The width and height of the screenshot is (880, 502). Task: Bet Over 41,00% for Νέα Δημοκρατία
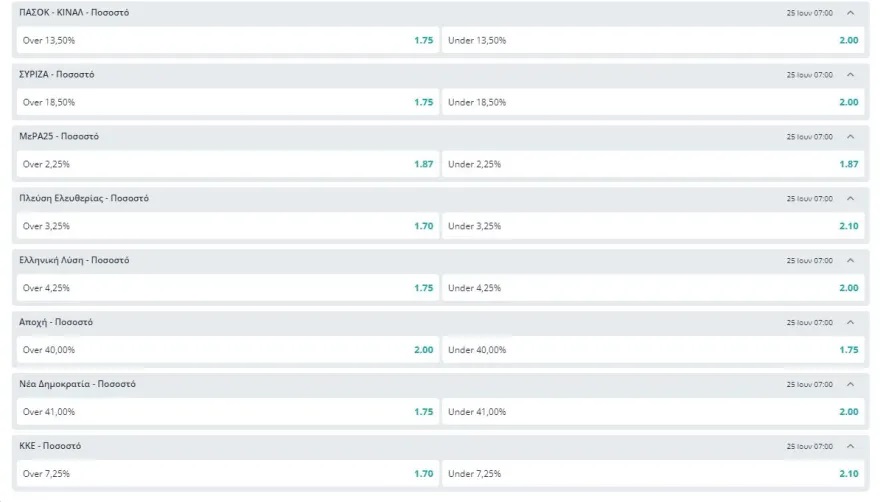pos(228,412)
